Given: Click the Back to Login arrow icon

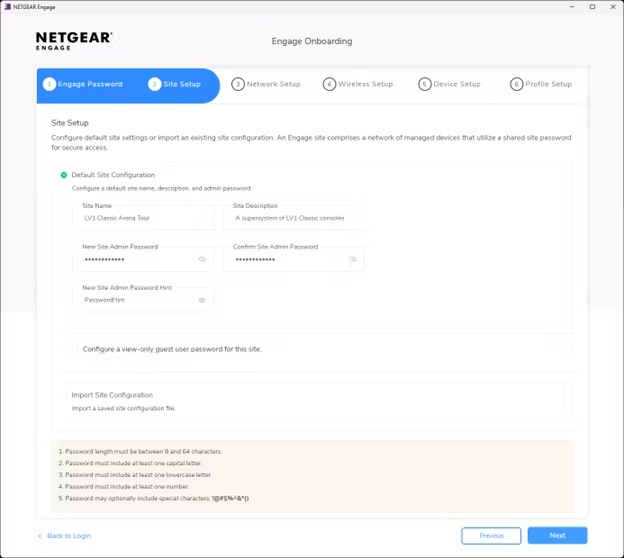Looking at the screenshot, I should point(40,536).
